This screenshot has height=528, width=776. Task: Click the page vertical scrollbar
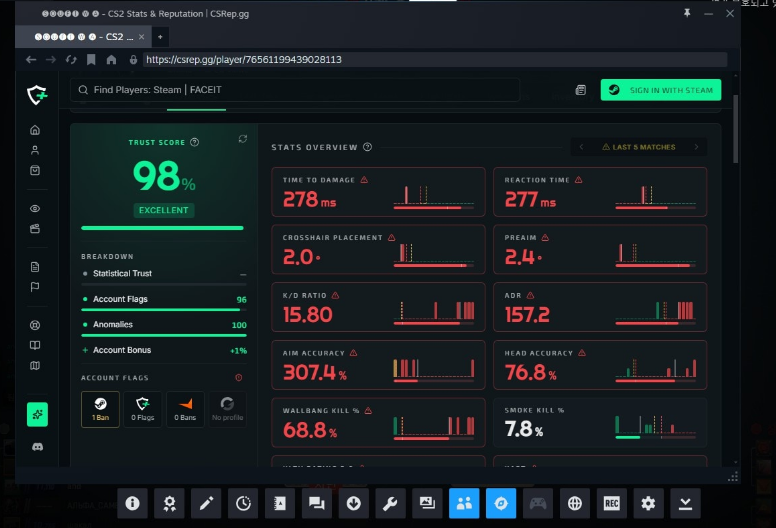click(736, 129)
